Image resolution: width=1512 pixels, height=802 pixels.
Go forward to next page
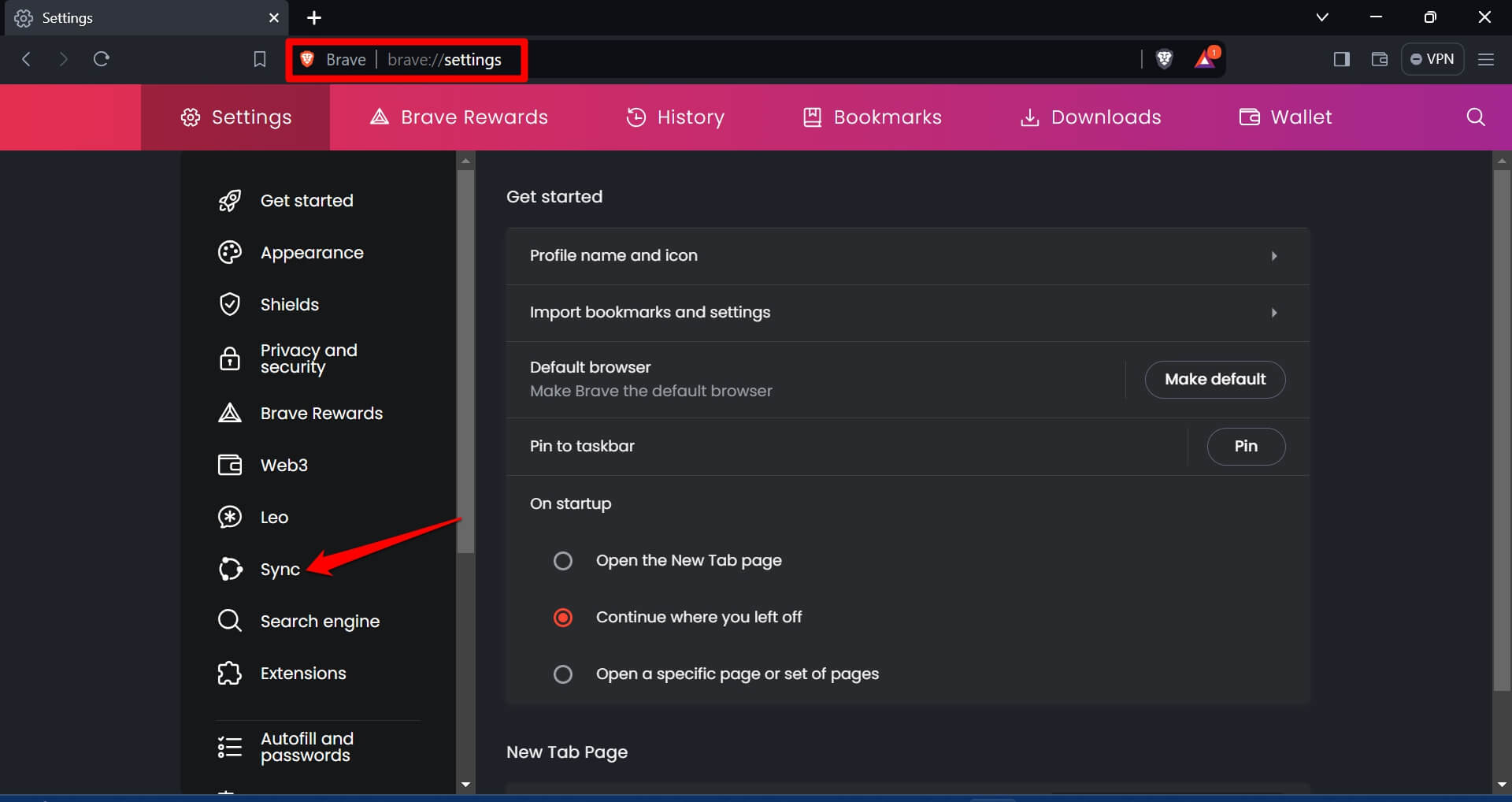pyautogui.click(x=64, y=59)
